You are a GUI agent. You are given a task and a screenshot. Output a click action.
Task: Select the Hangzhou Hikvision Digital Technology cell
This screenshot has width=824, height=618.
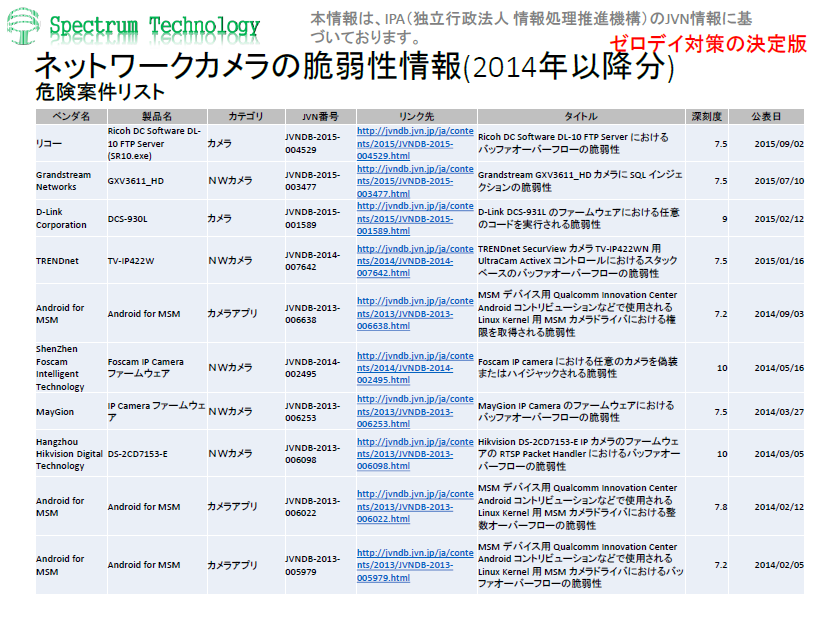[x=69, y=454]
